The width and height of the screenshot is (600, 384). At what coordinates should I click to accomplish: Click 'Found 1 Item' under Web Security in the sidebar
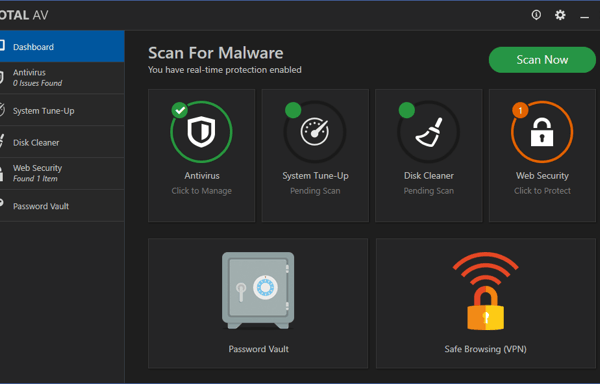tap(35, 179)
